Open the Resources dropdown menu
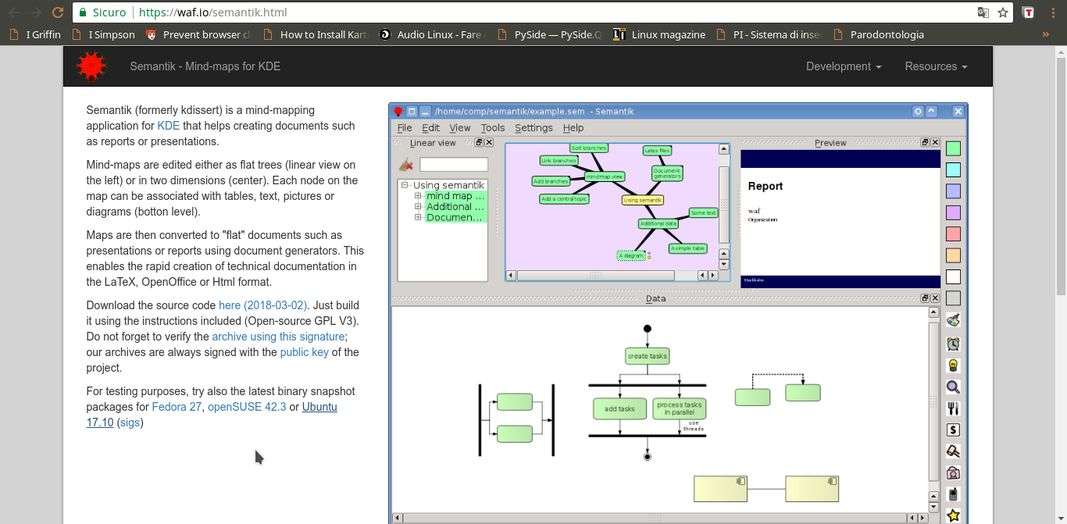 pos(935,66)
